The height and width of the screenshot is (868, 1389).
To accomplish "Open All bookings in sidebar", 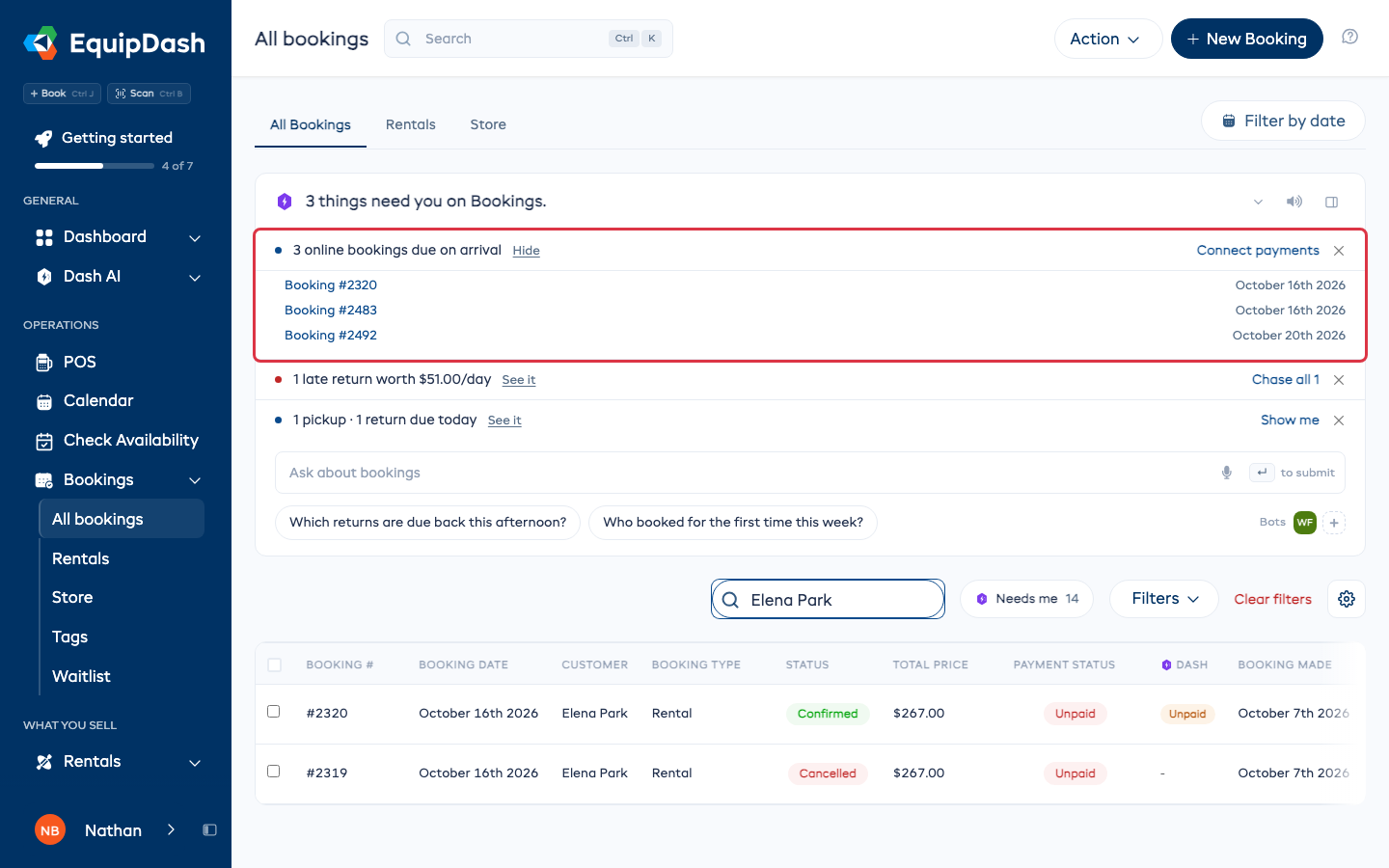I will pos(122,519).
